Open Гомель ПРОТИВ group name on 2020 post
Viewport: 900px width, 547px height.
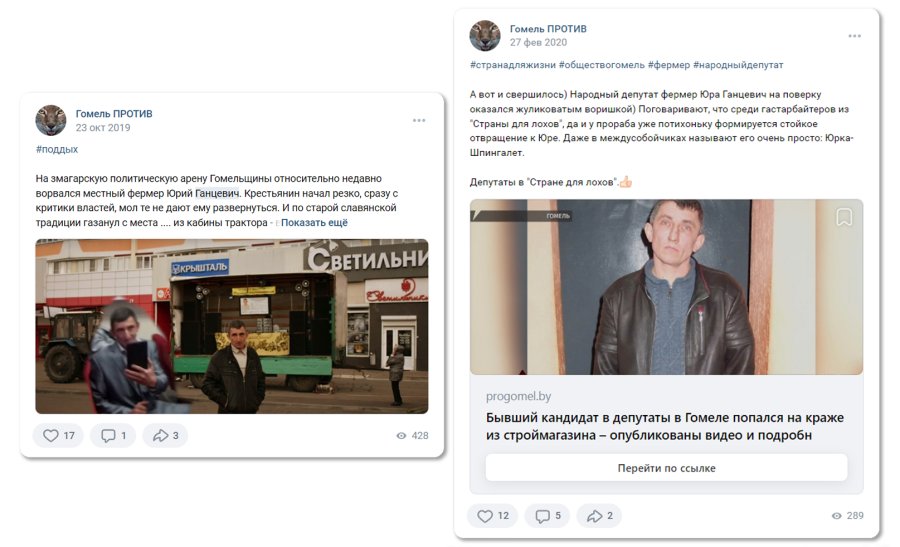pos(548,29)
